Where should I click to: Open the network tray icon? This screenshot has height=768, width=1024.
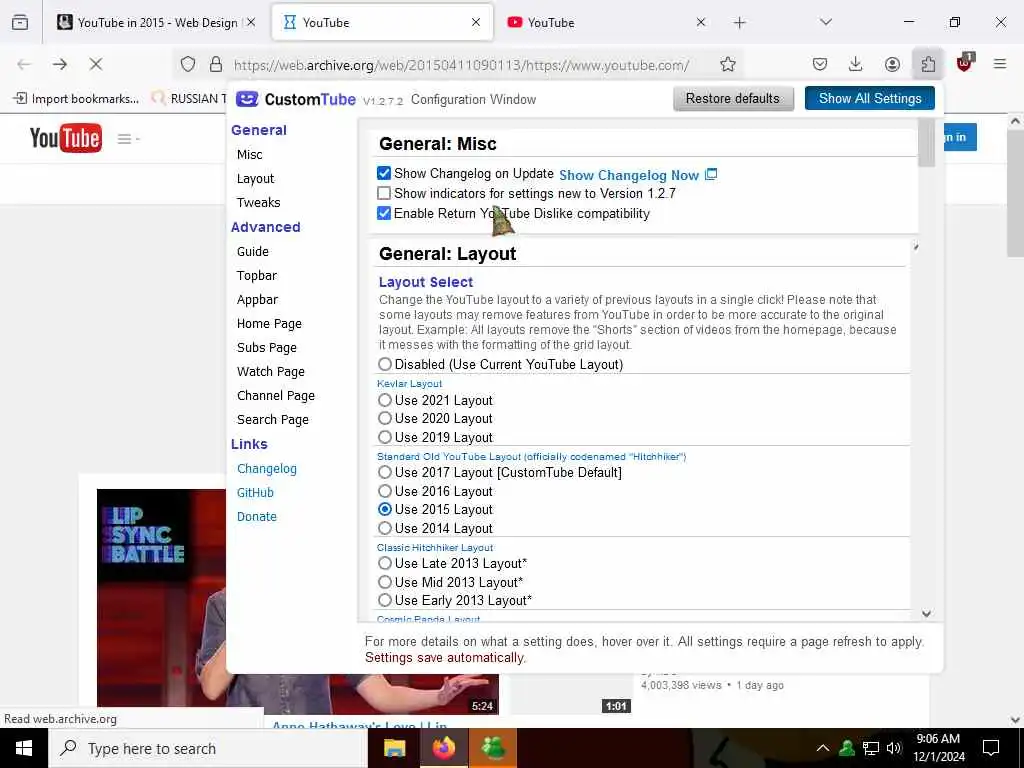pos(871,748)
